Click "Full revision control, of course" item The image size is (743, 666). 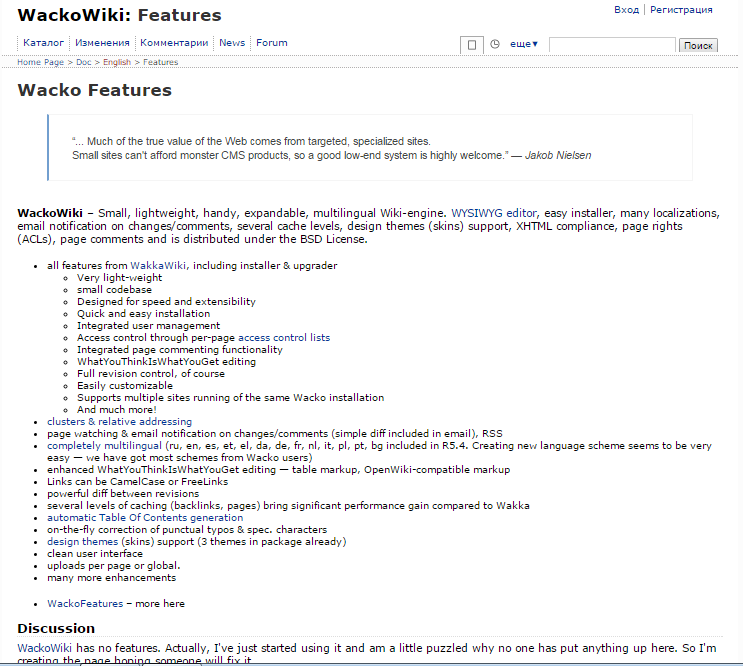[x=151, y=374]
